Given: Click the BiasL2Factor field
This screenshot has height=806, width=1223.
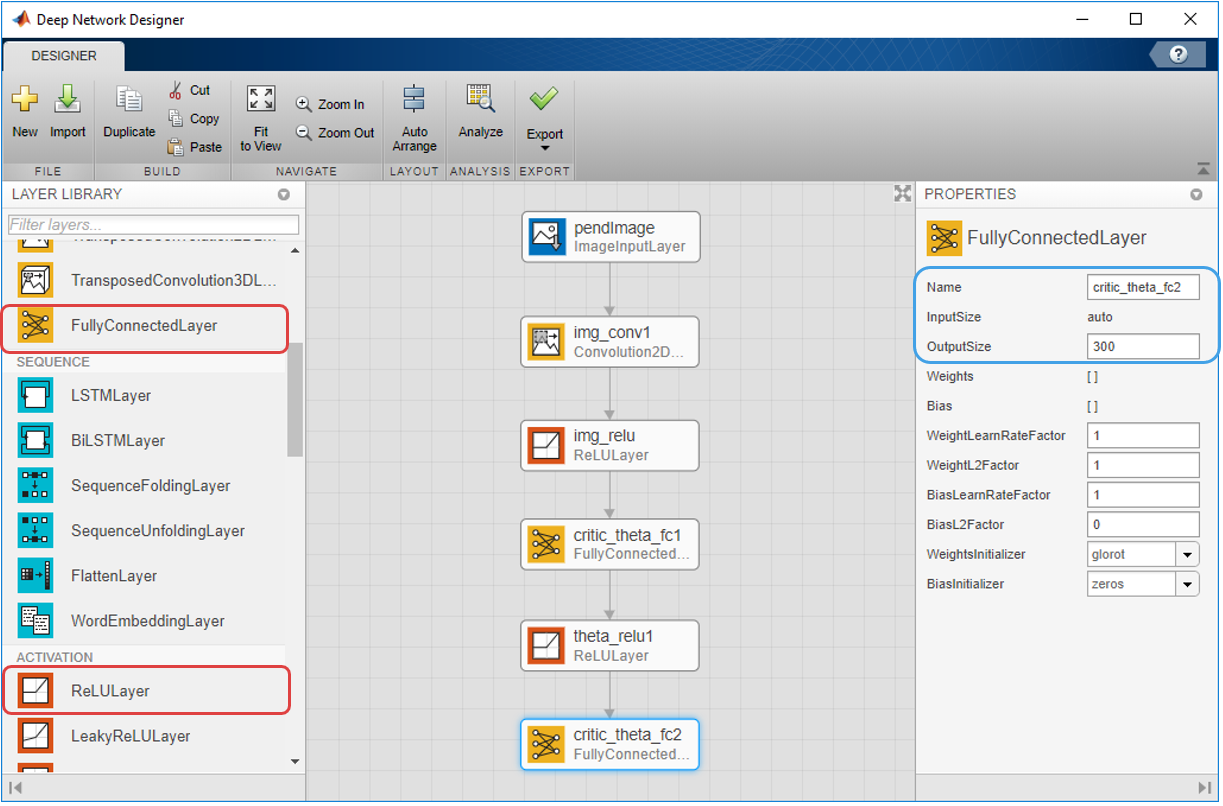Looking at the screenshot, I should pyautogui.click(x=1143, y=524).
